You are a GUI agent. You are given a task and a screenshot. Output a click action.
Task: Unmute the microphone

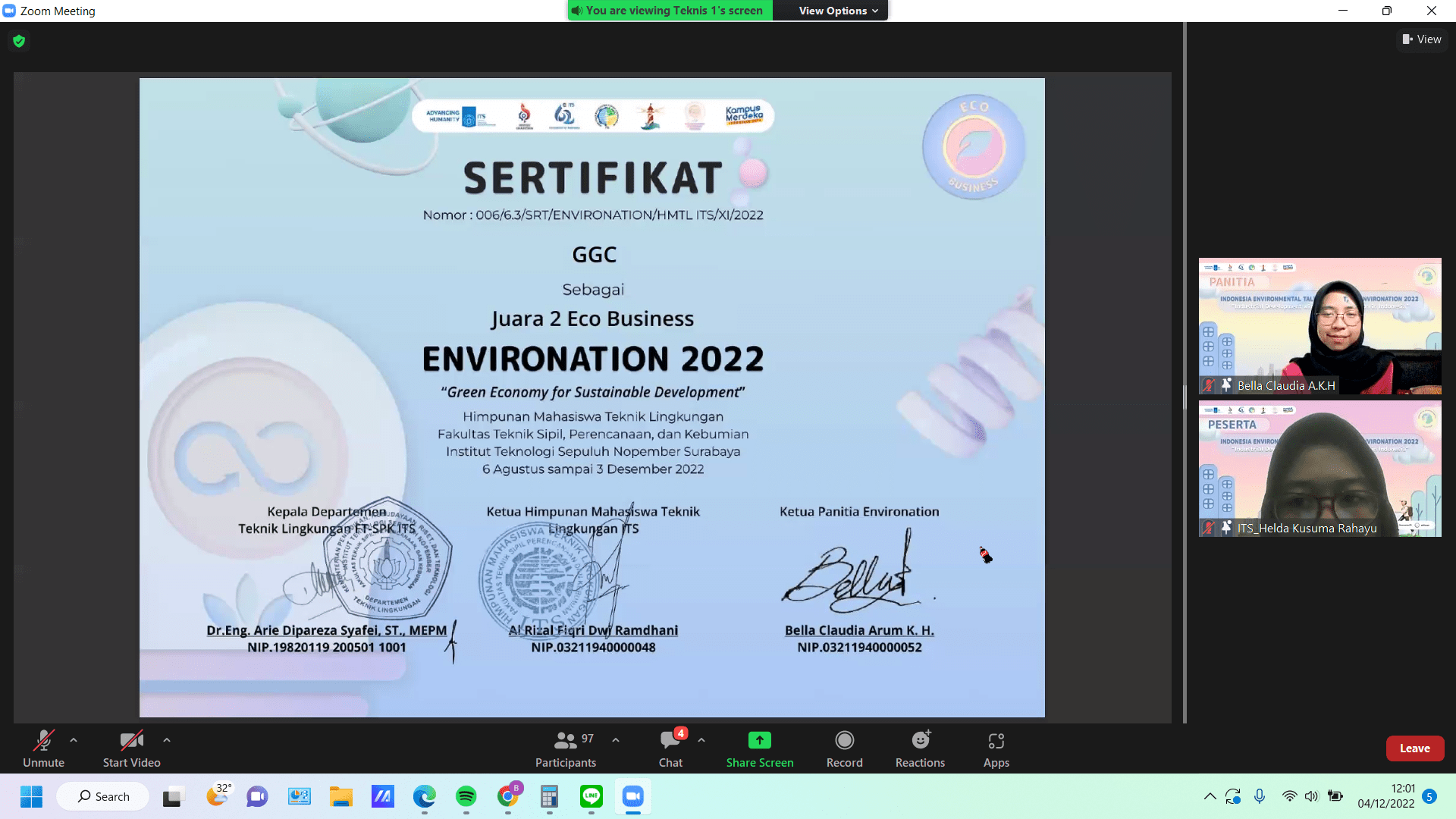[43, 749]
